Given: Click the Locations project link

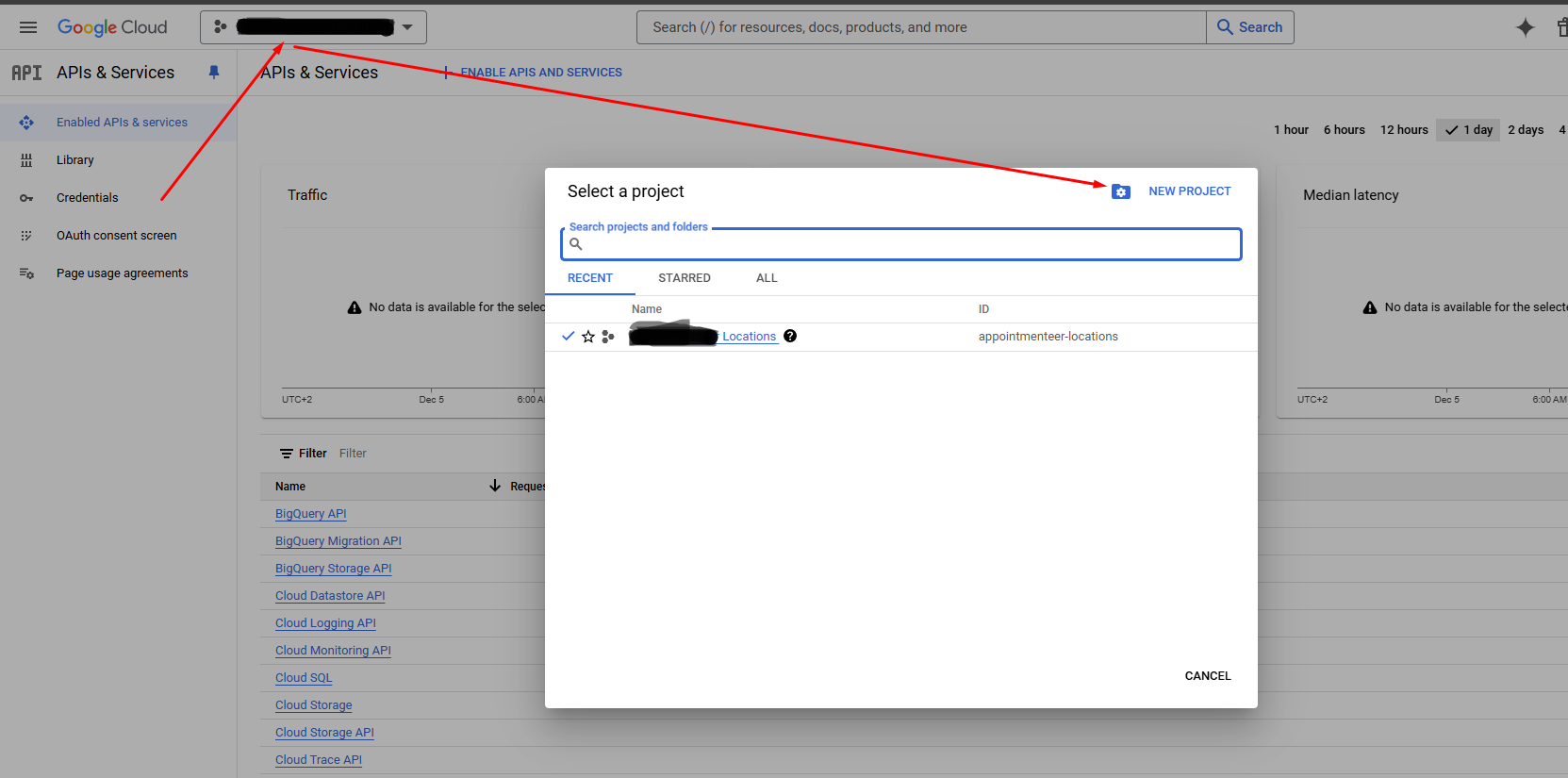Looking at the screenshot, I should (x=750, y=337).
